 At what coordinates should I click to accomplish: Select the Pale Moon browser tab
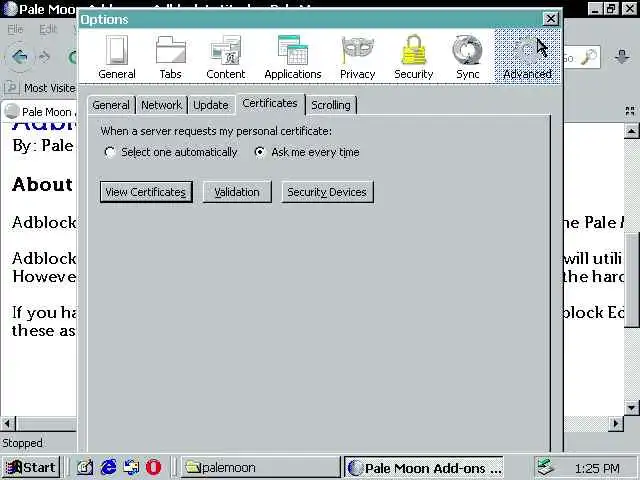[40, 111]
